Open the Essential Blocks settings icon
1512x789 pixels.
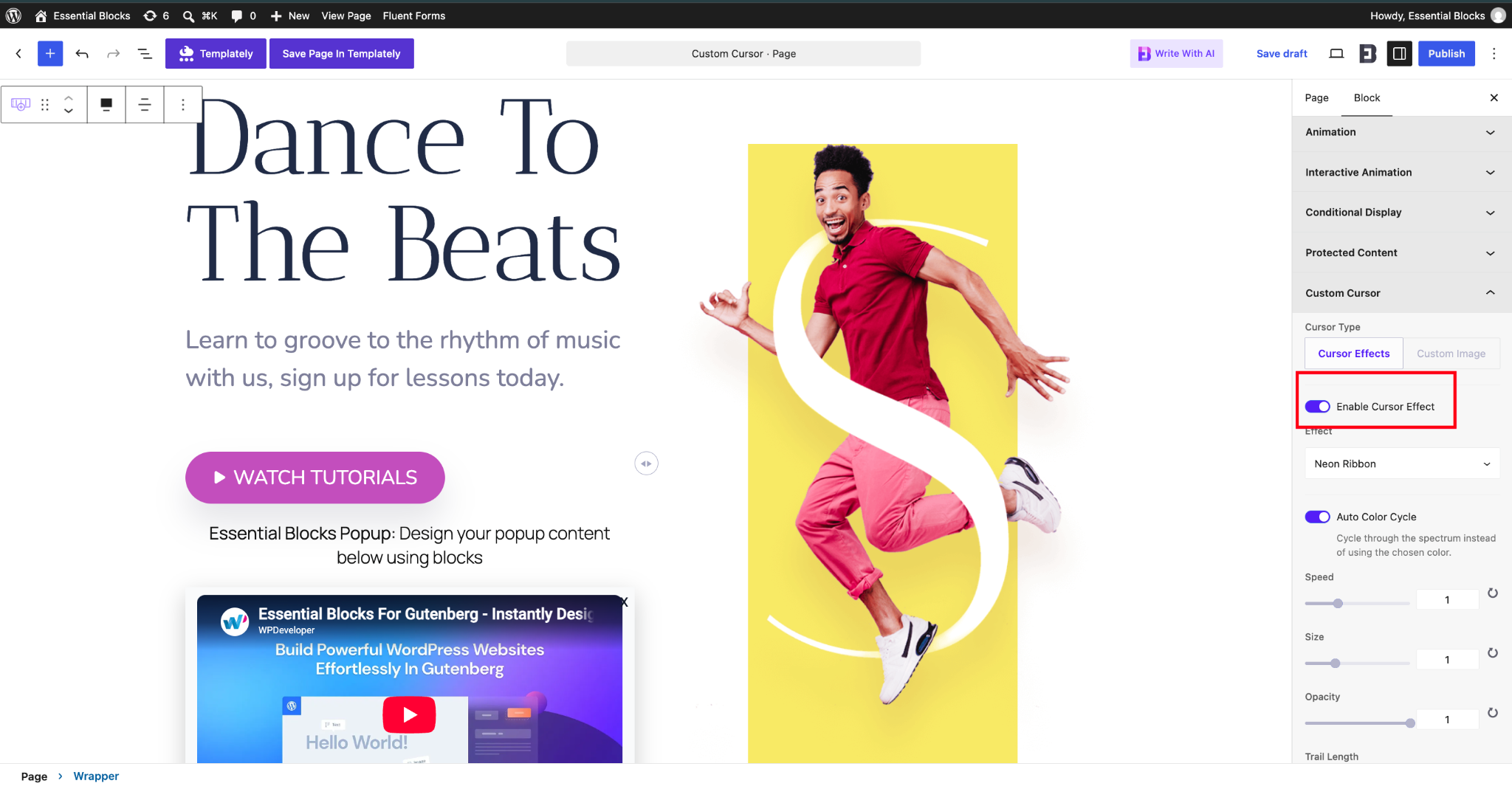pyautogui.click(x=1367, y=53)
